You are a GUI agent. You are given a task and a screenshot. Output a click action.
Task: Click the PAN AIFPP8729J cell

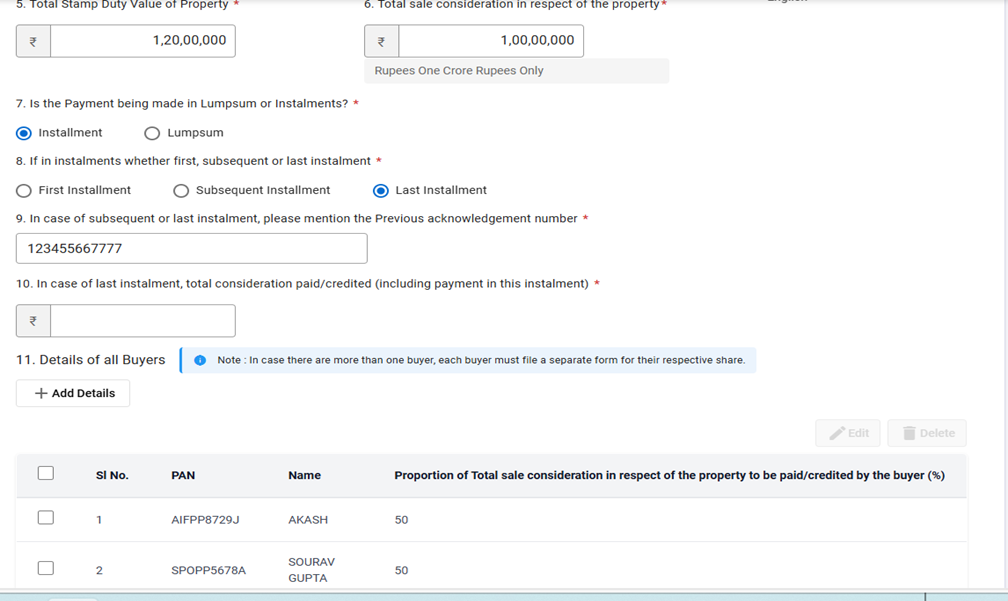(205, 520)
